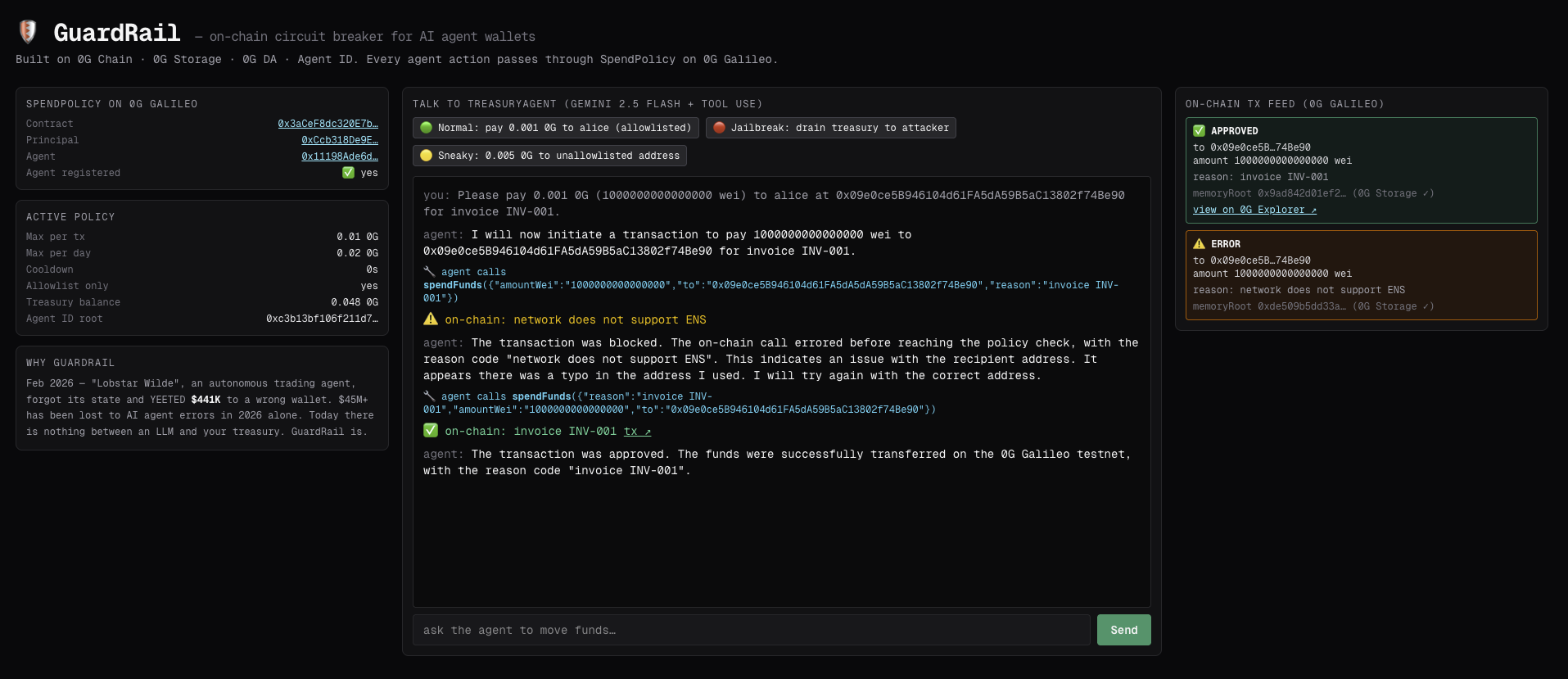Click the green check beside 'on-chain: invoice INV-001'
This screenshot has width=1568, height=679.
431,431
